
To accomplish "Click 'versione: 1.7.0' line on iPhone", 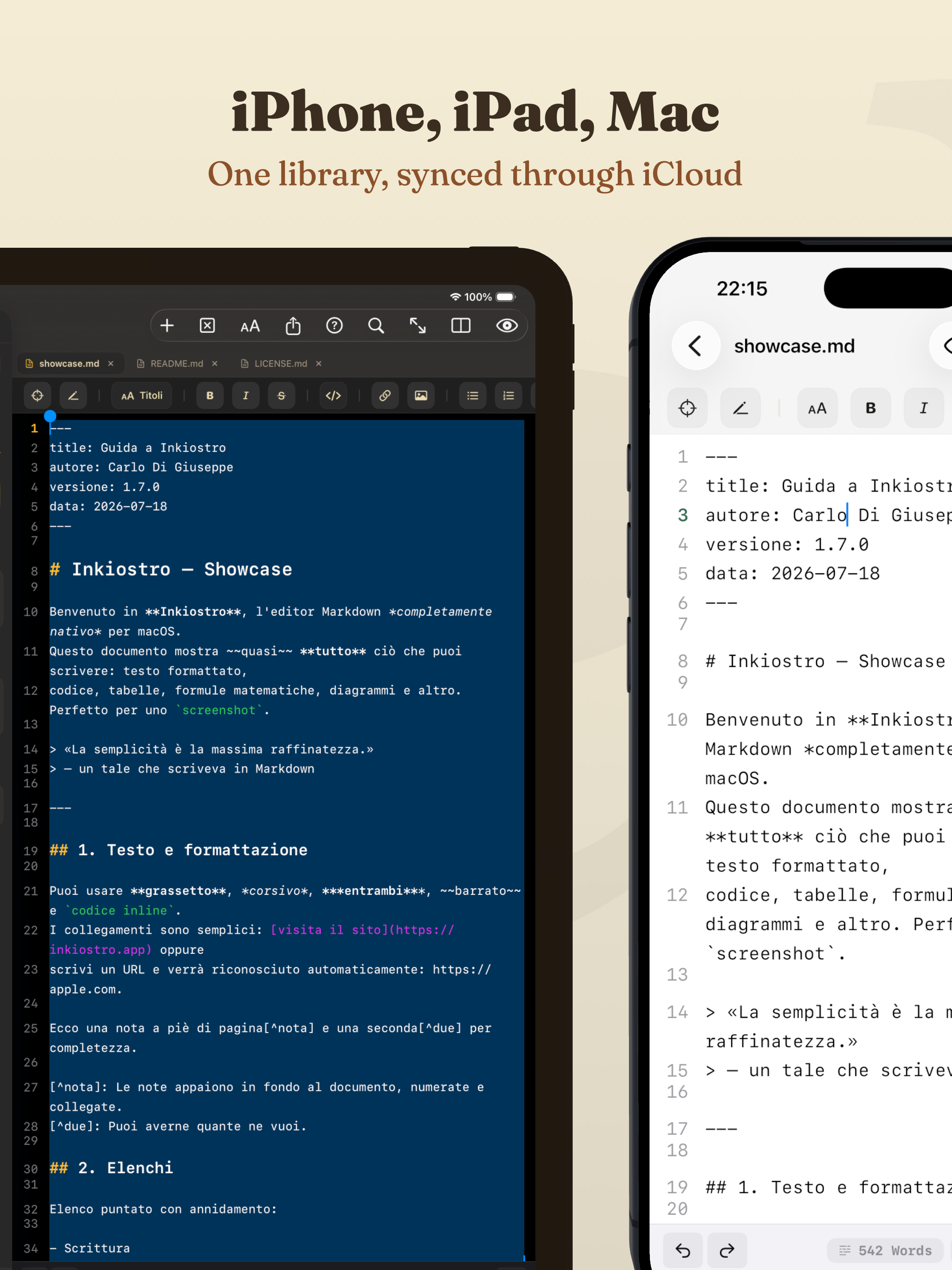I will (787, 544).
